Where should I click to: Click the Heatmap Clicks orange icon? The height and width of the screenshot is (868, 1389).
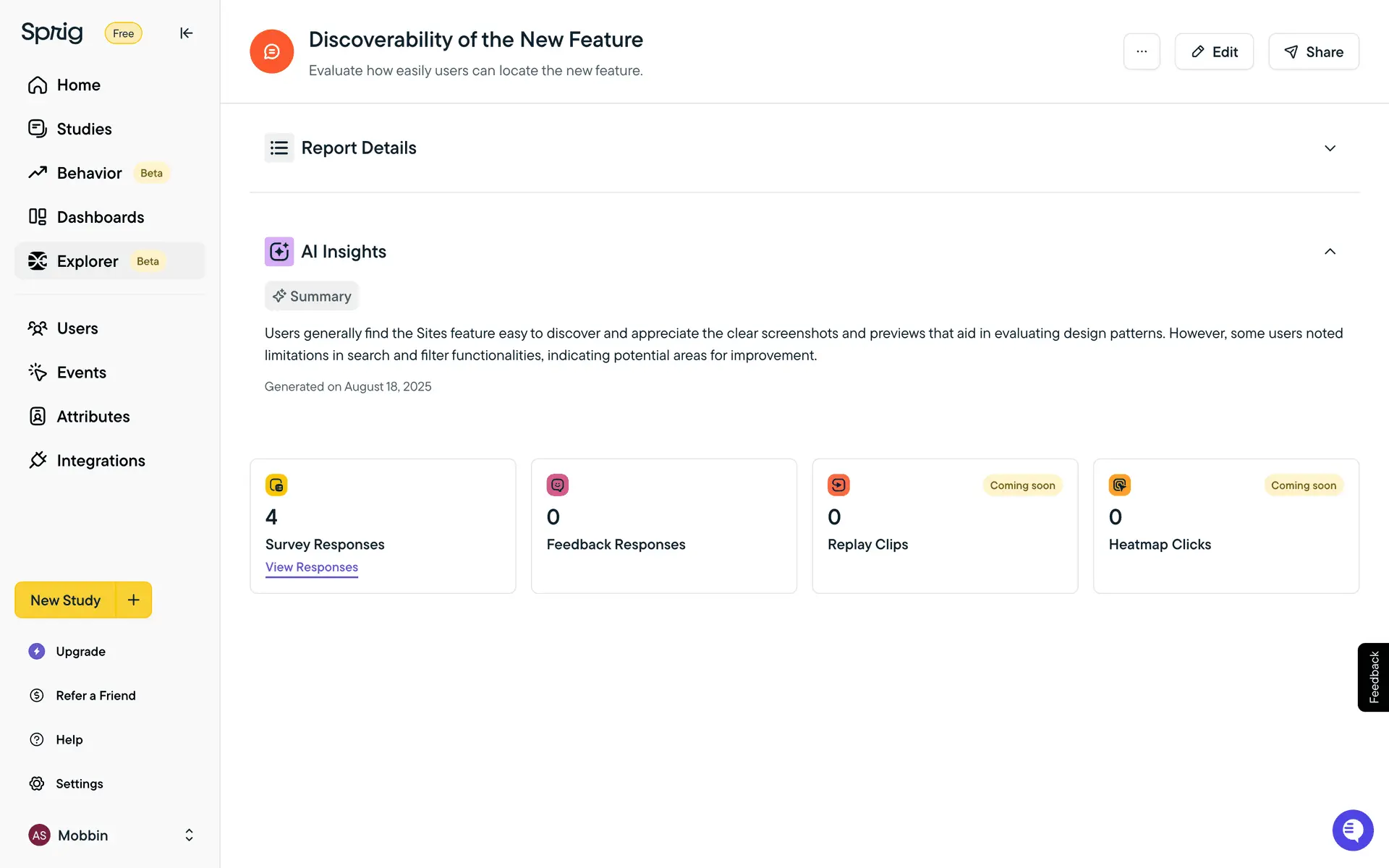[x=1119, y=485]
